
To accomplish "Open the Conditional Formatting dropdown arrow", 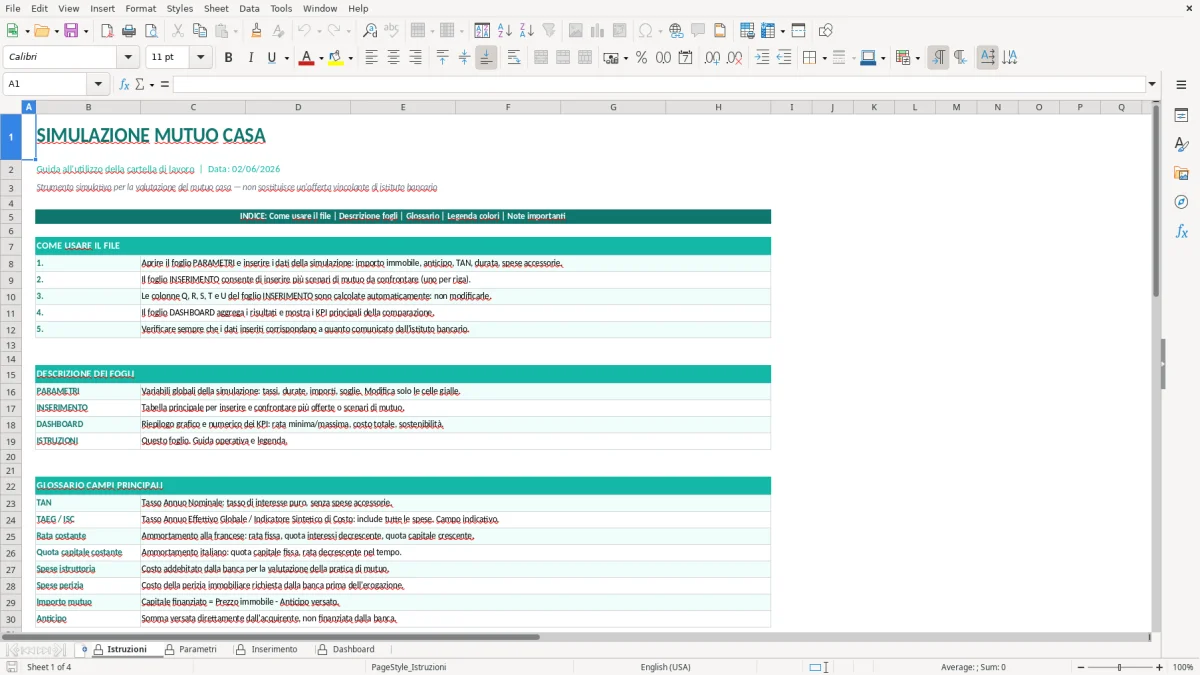I will [917, 58].
